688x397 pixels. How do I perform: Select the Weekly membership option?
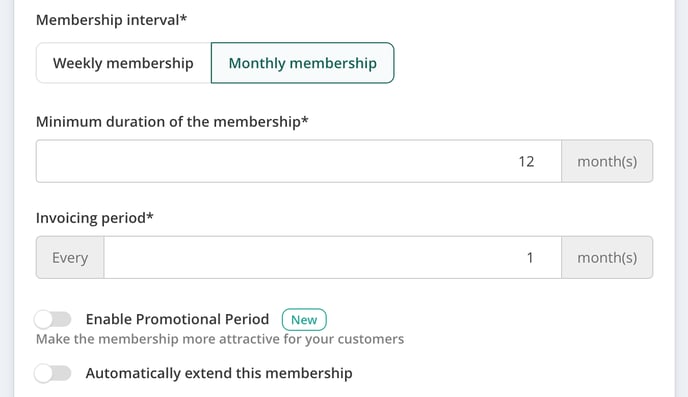tap(123, 63)
